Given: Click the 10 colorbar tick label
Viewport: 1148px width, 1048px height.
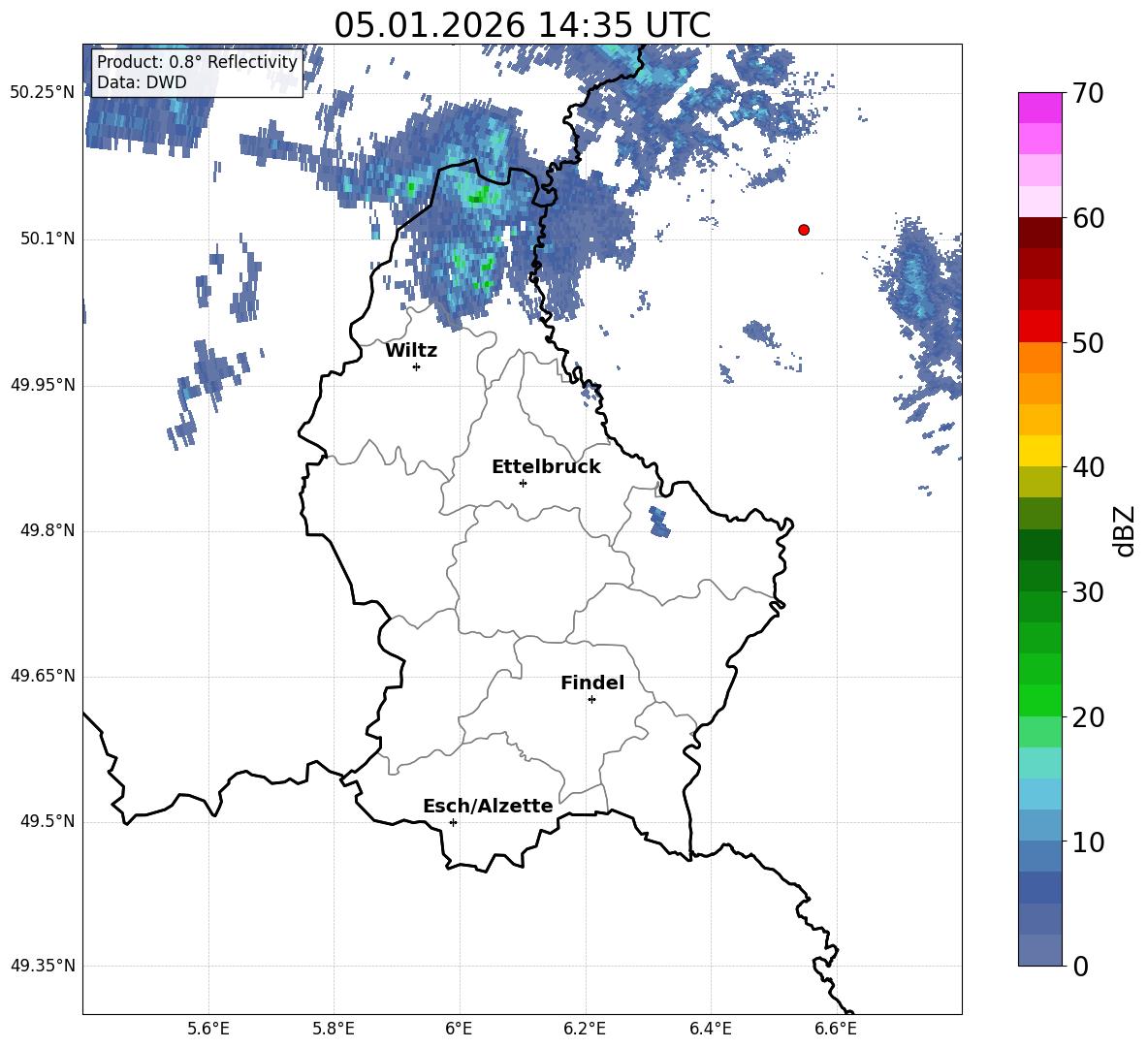Looking at the screenshot, I should pos(1088,842).
